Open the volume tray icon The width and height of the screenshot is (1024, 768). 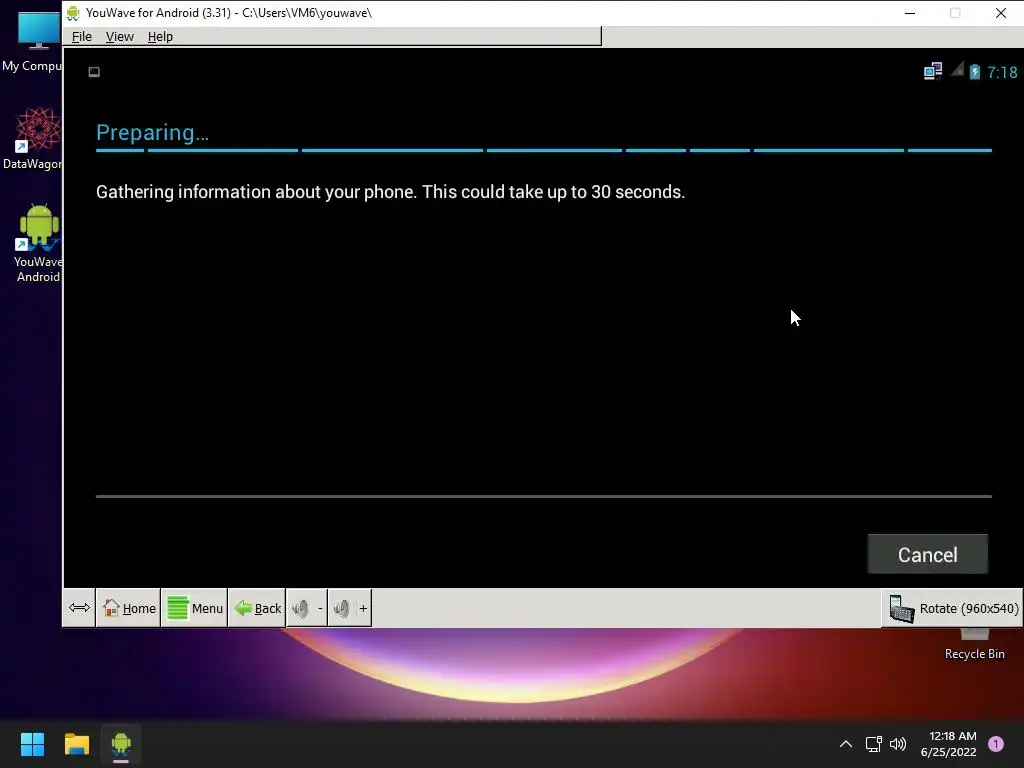pyautogui.click(x=898, y=744)
